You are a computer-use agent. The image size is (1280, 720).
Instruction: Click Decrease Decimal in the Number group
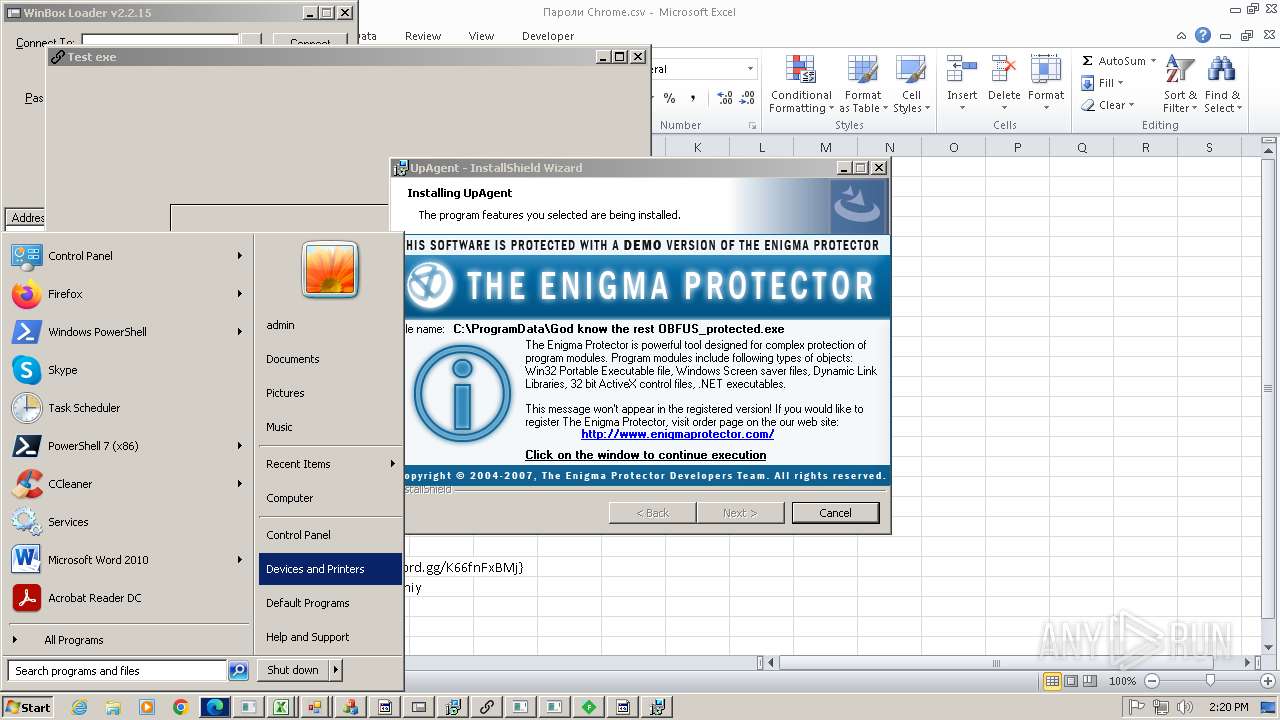pos(748,98)
